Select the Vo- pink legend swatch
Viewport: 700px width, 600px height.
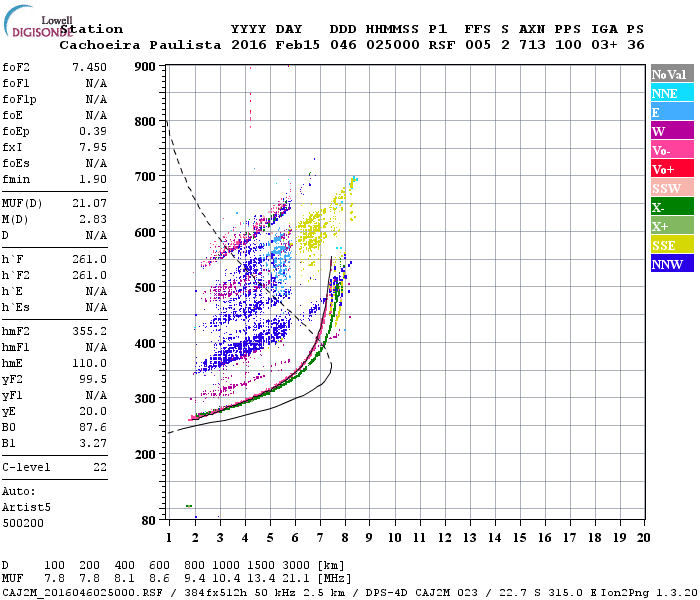coord(672,150)
